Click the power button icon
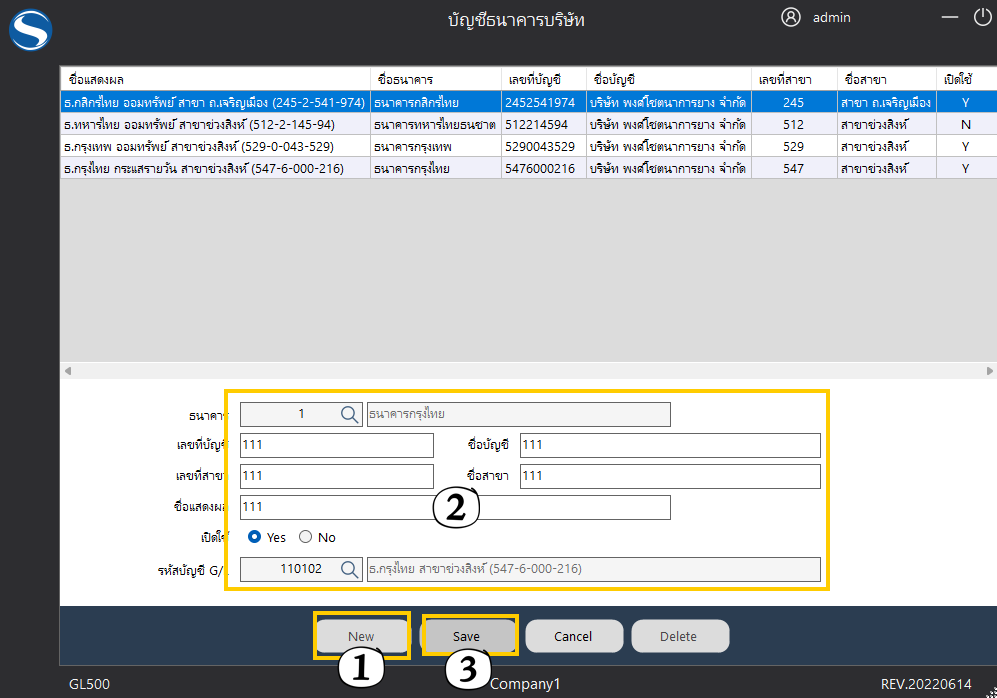The width and height of the screenshot is (997, 698). pos(982,17)
